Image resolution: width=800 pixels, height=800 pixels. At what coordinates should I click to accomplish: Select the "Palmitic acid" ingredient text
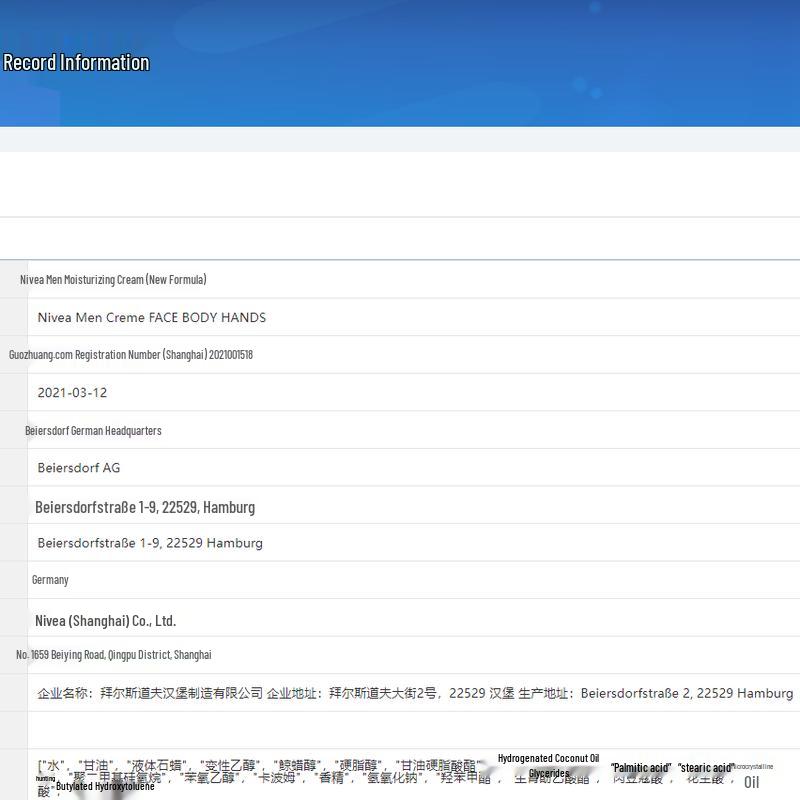click(x=641, y=768)
